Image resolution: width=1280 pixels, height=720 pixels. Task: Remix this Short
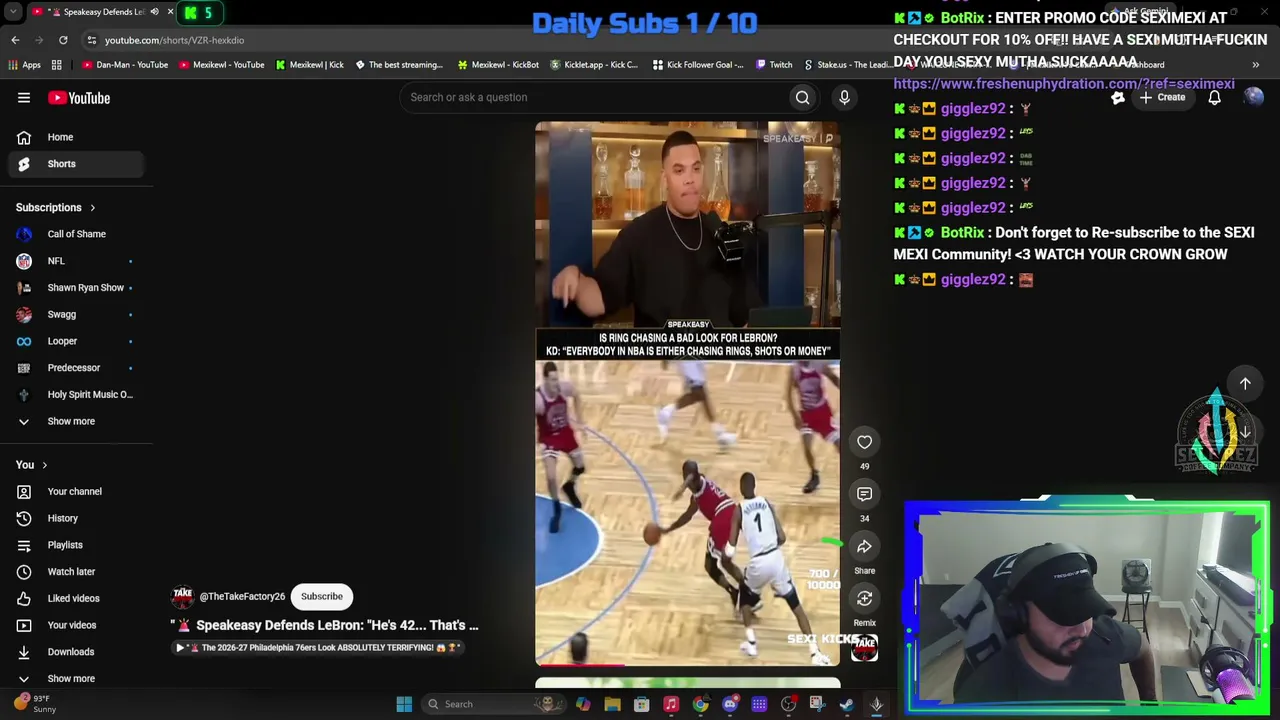click(864, 598)
